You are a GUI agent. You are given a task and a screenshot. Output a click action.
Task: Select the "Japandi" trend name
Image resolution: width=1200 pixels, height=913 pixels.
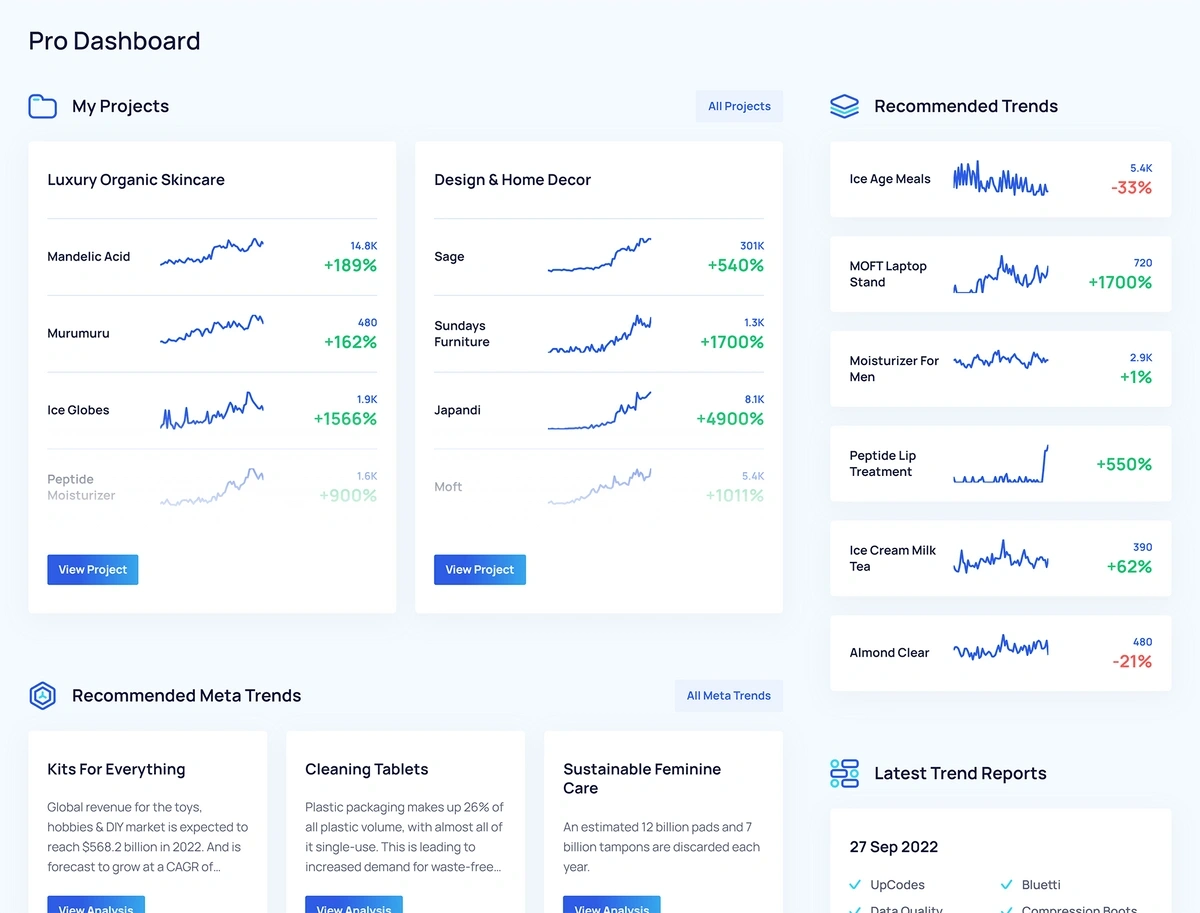[x=457, y=410]
